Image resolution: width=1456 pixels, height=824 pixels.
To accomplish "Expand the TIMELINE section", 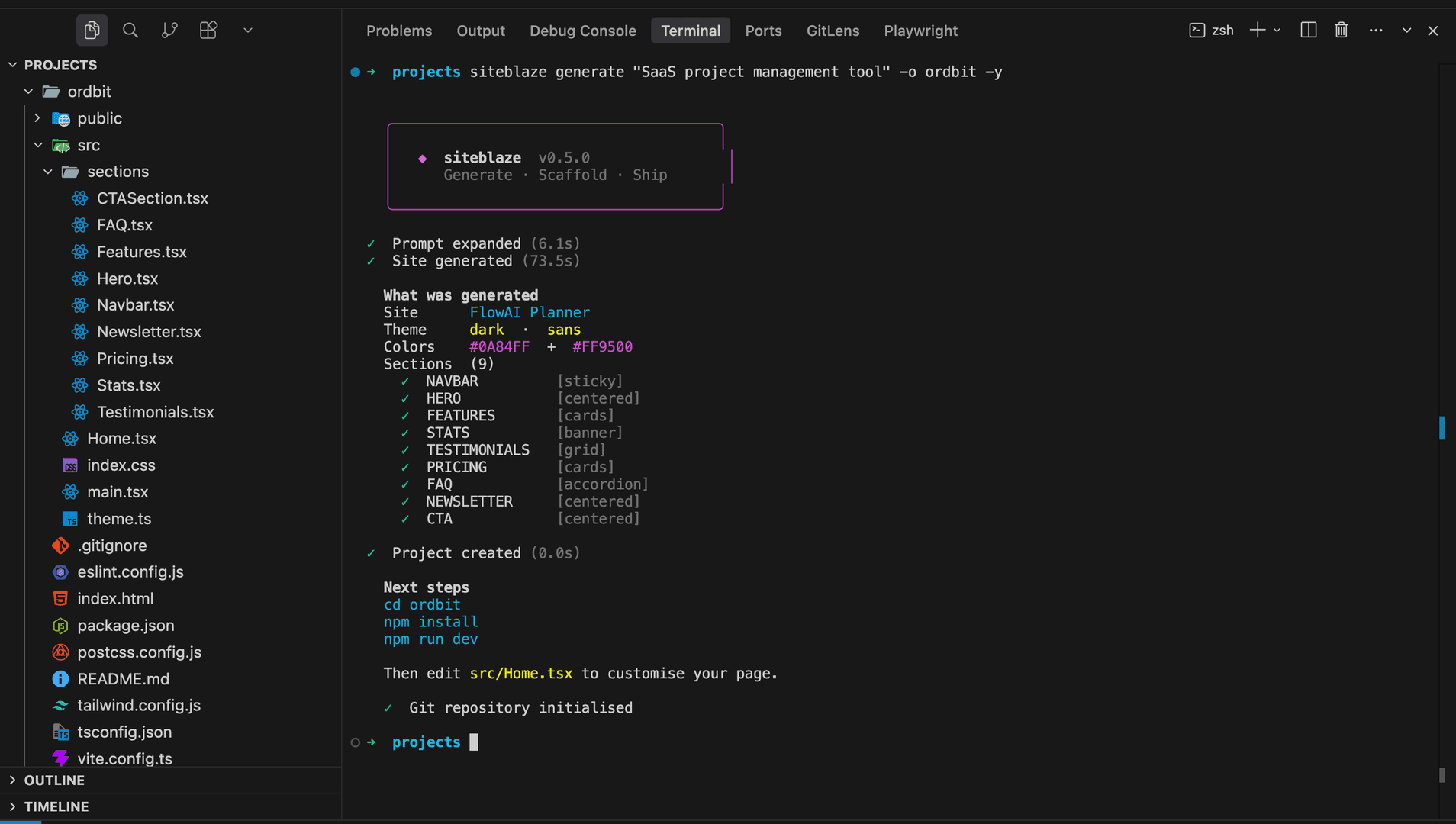I will click(x=13, y=806).
